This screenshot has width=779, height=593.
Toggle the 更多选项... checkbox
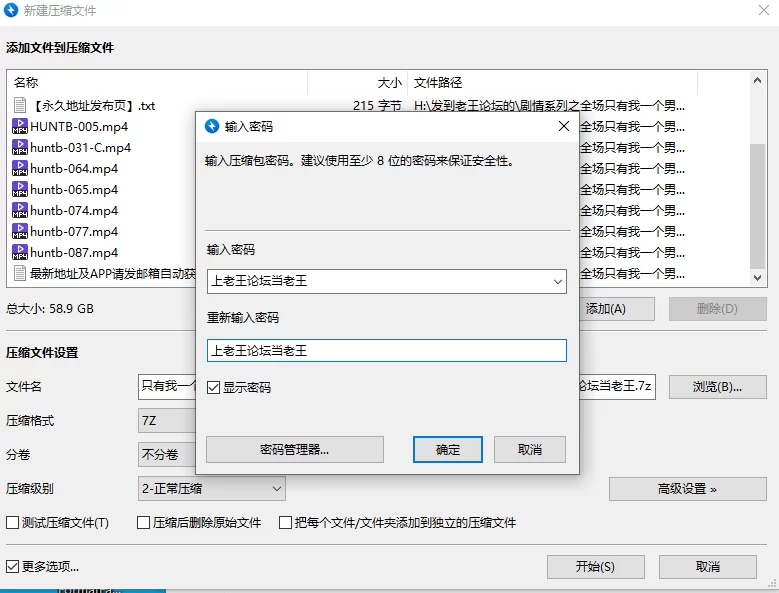[x=12, y=567]
